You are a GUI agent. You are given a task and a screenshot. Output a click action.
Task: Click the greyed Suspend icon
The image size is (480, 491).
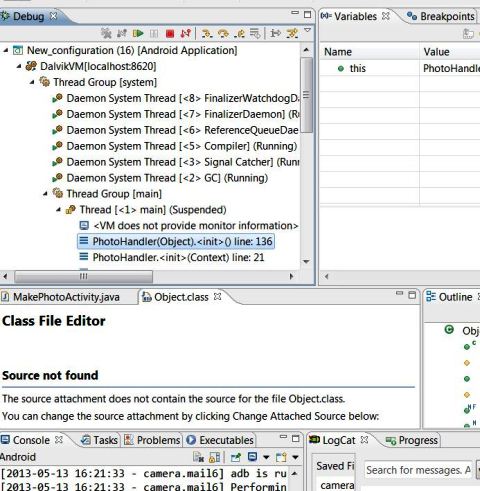click(154, 33)
